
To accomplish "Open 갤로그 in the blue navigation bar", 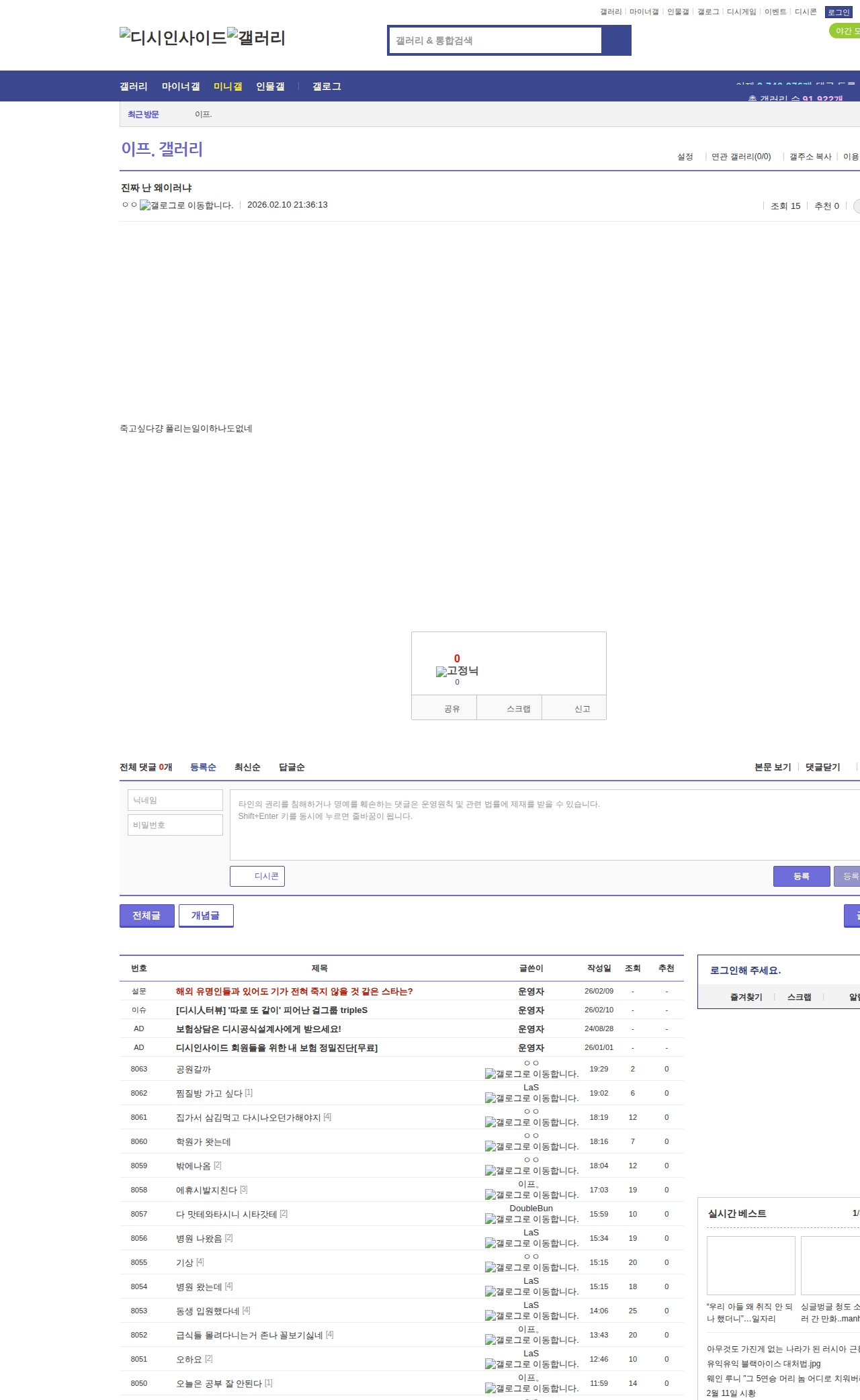I will click(x=327, y=87).
